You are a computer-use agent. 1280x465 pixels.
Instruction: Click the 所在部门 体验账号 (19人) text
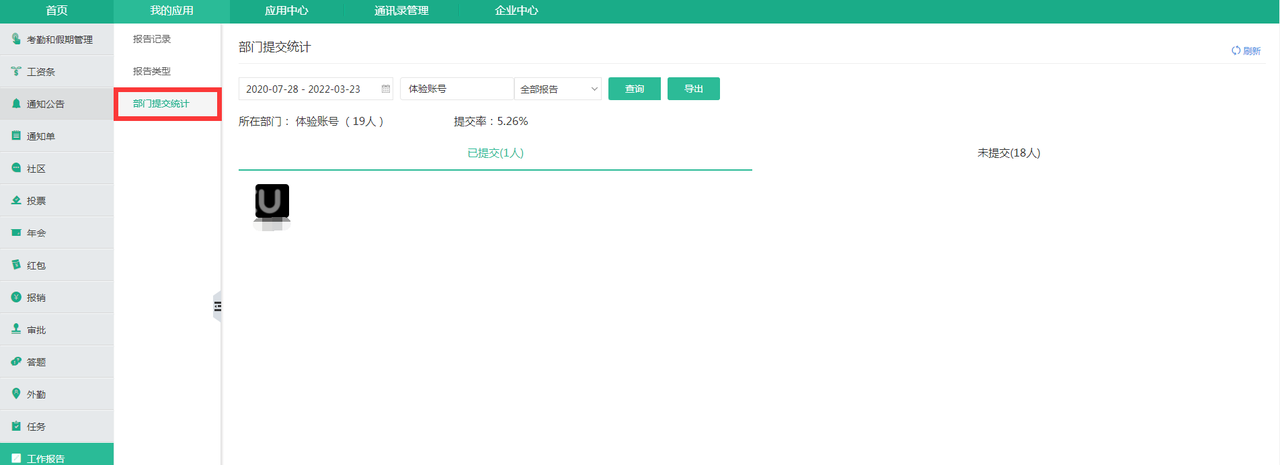tap(311, 121)
